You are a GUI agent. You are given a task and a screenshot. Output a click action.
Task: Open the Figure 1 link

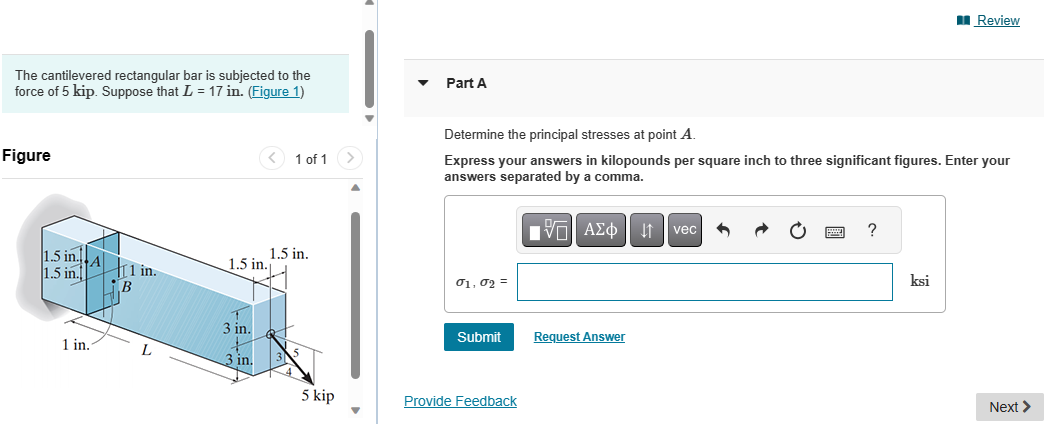click(x=276, y=92)
